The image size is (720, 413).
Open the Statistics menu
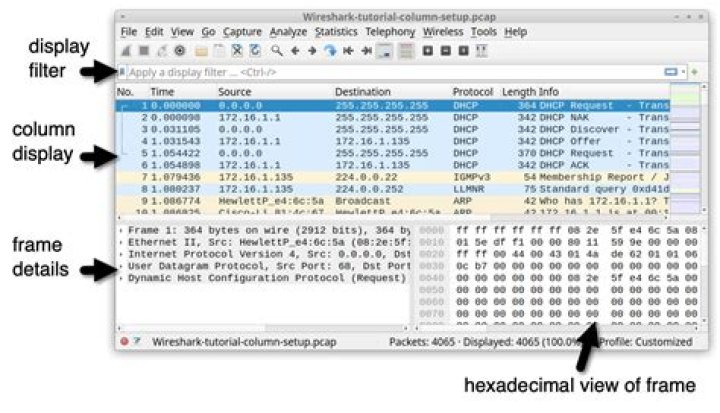(335, 32)
